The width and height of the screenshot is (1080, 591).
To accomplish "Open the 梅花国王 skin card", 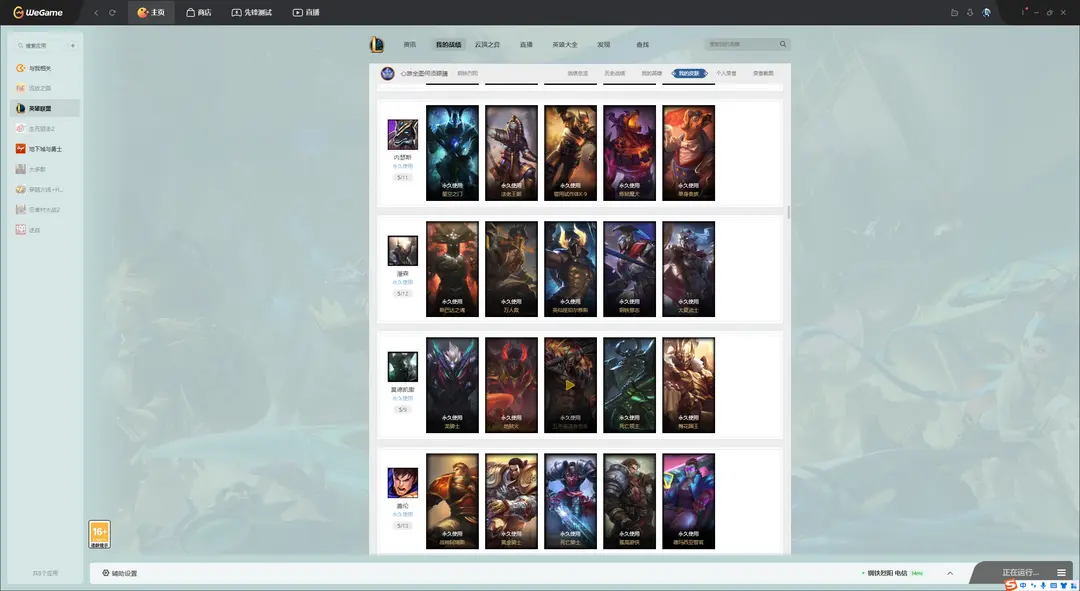I will coord(689,385).
